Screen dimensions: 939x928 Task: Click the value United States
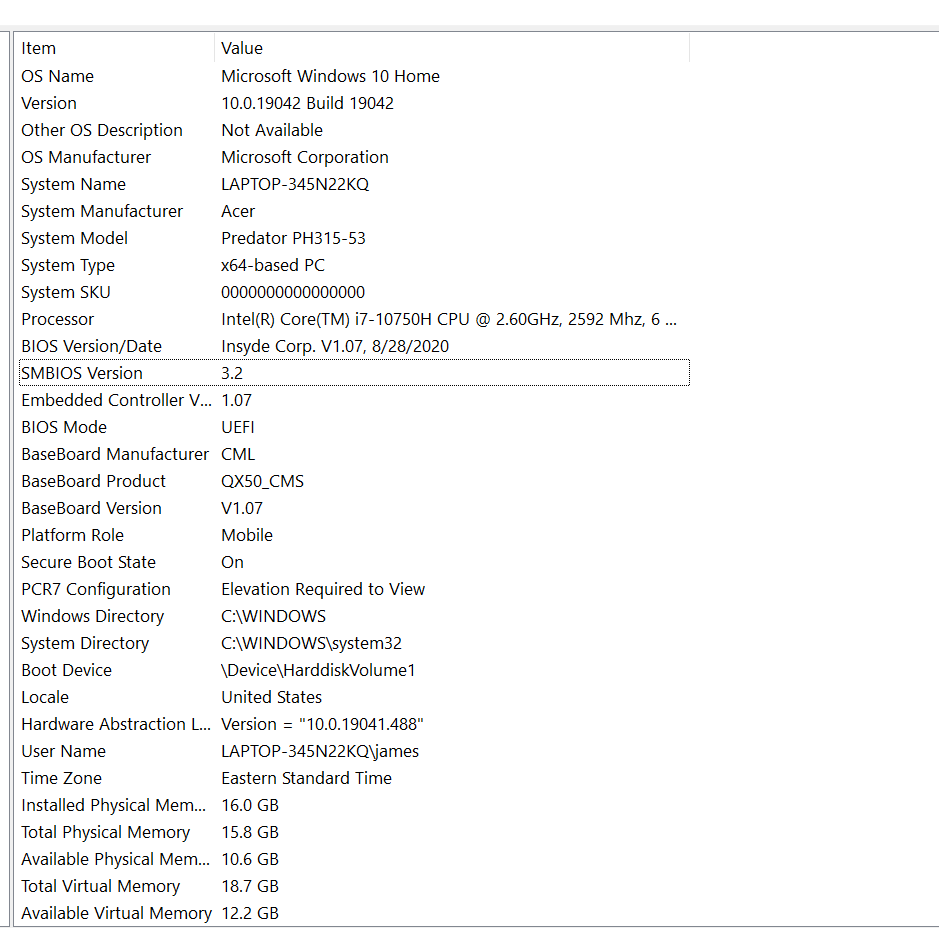pos(272,697)
